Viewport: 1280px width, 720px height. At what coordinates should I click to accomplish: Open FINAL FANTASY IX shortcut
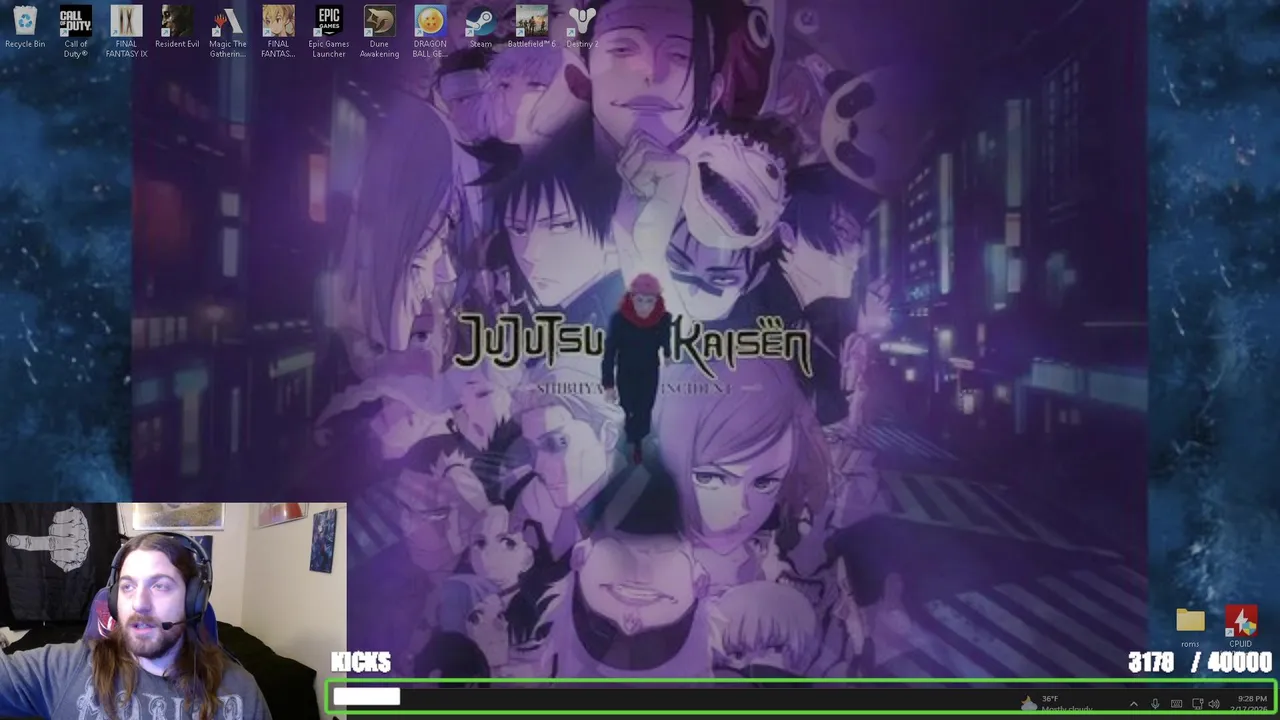pyautogui.click(x=126, y=32)
